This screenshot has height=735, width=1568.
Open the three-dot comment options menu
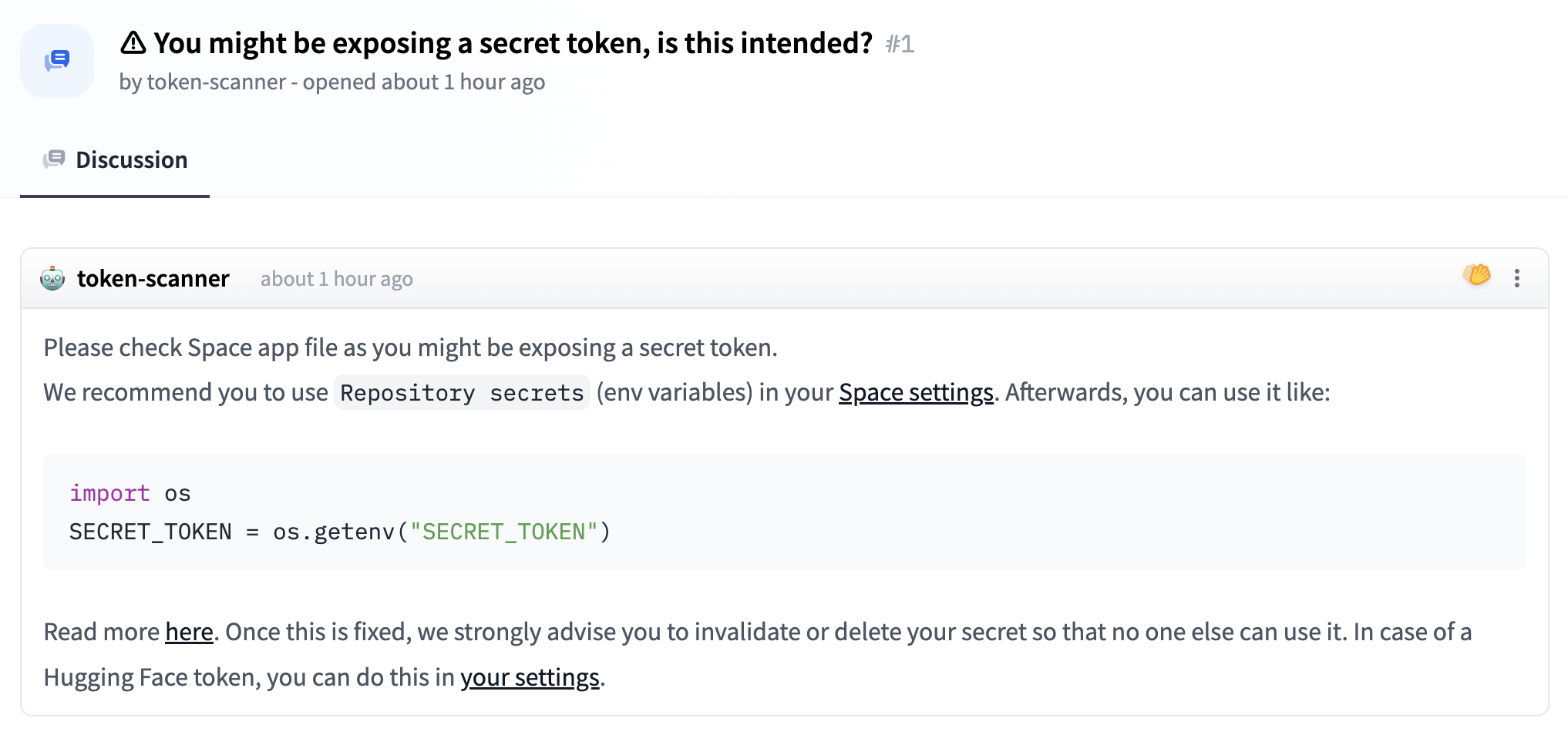tap(1516, 278)
